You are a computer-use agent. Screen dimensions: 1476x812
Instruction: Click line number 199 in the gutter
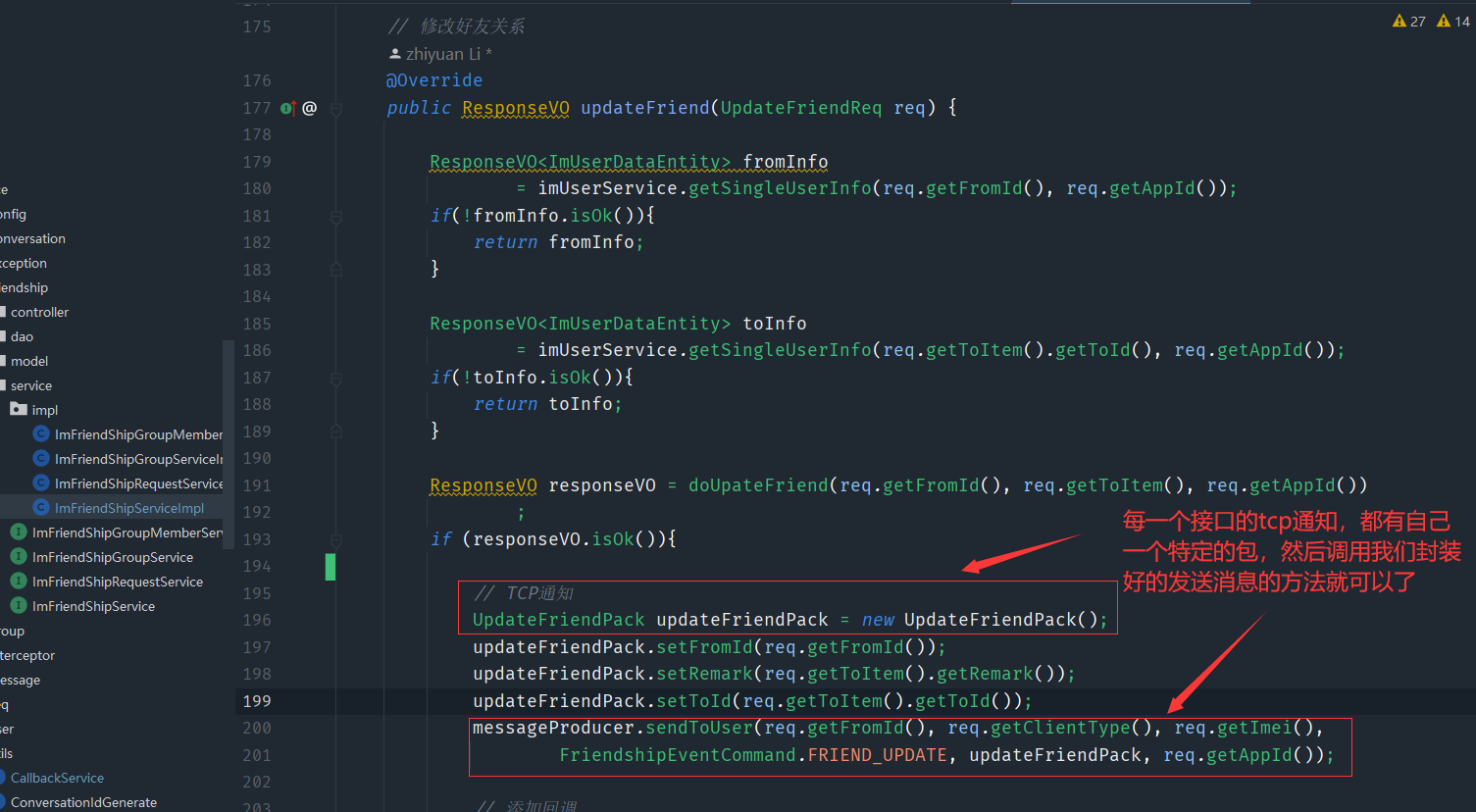257,701
